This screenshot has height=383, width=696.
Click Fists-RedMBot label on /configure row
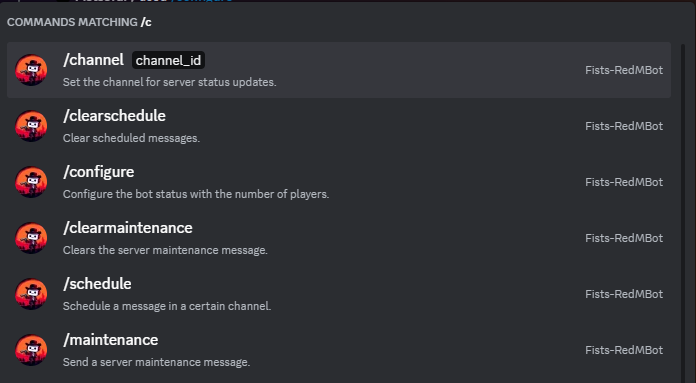tap(624, 182)
